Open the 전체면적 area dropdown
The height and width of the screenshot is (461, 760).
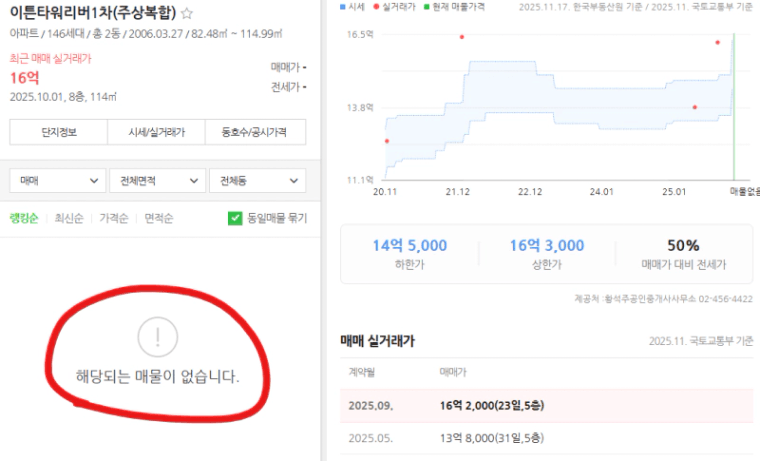tap(158, 181)
